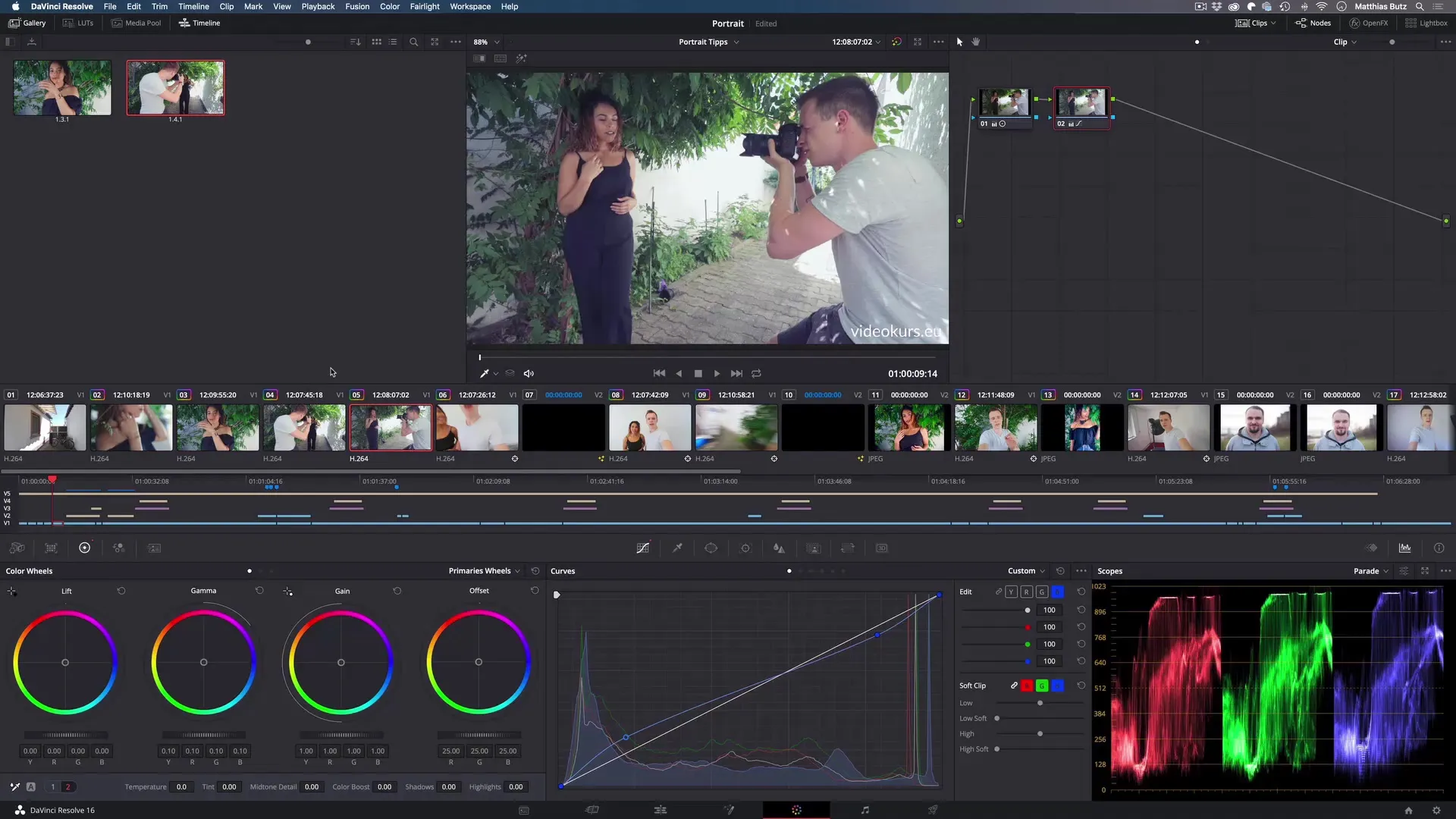Select the Qualifier eyedropper palette
Viewport: 1456px width, 819px height.
pyautogui.click(x=677, y=548)
